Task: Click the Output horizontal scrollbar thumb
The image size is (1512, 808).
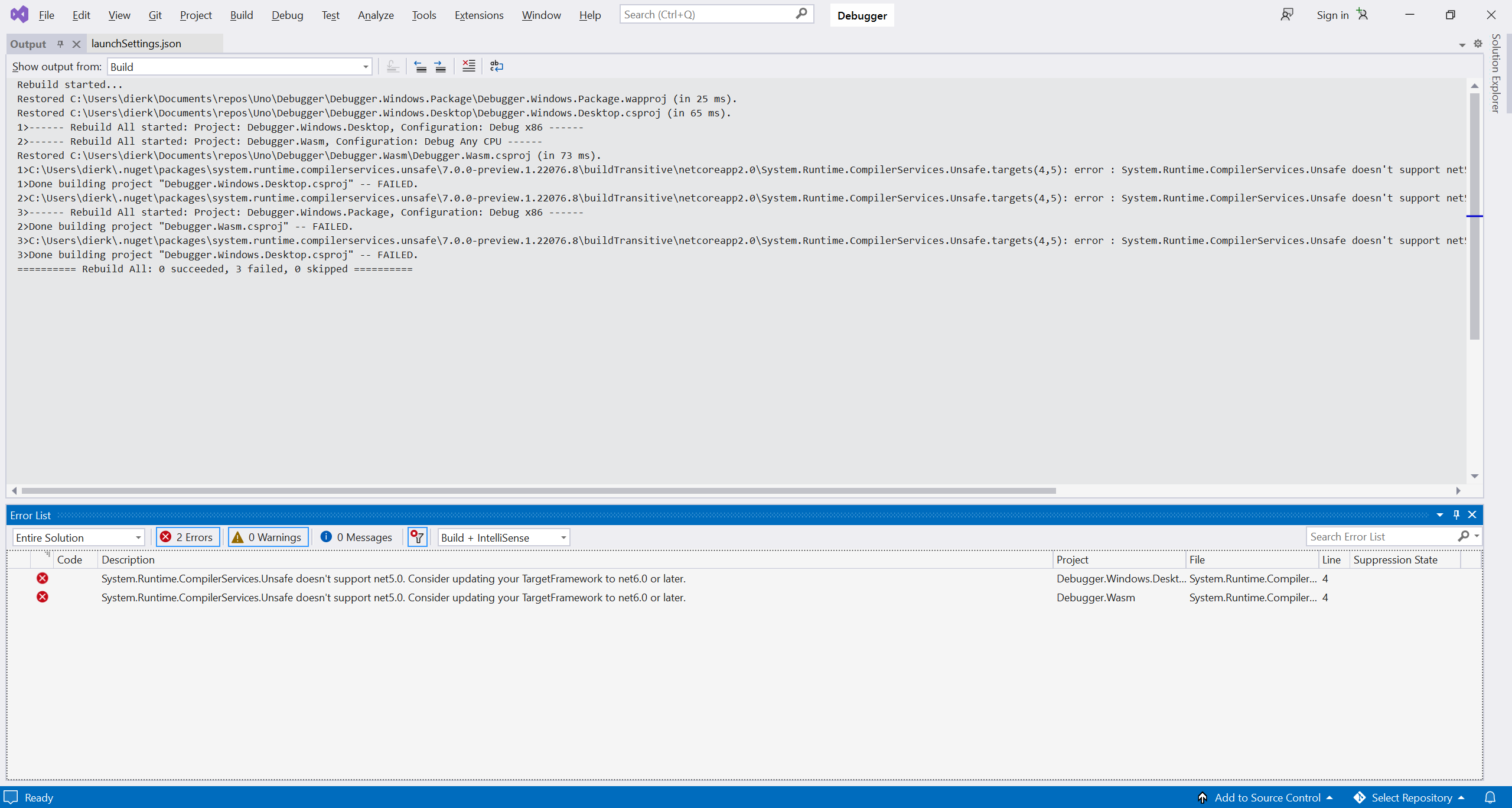Action: pyautogui.click(x=538, y=490)
